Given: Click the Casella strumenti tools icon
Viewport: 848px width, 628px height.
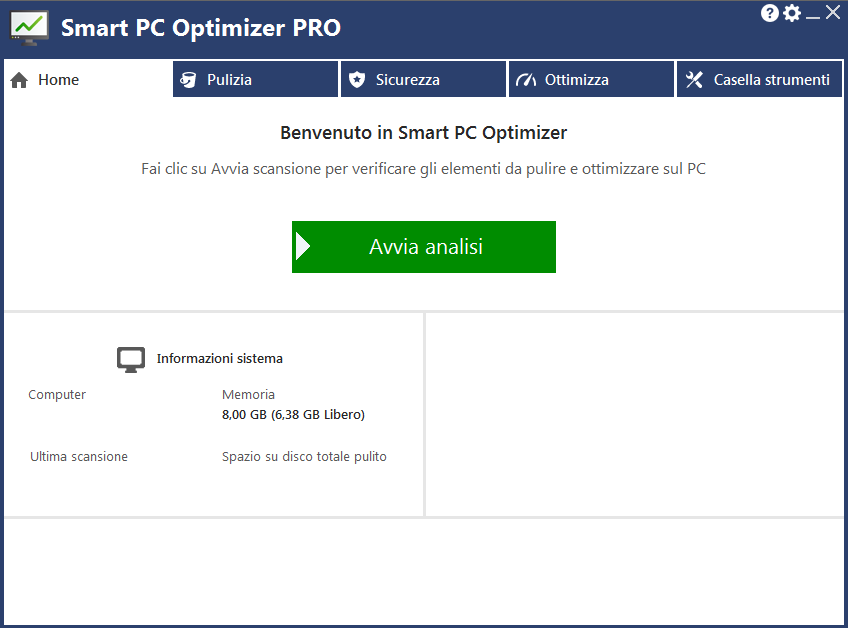Looking at the screenshot, I should coord(694,80).
